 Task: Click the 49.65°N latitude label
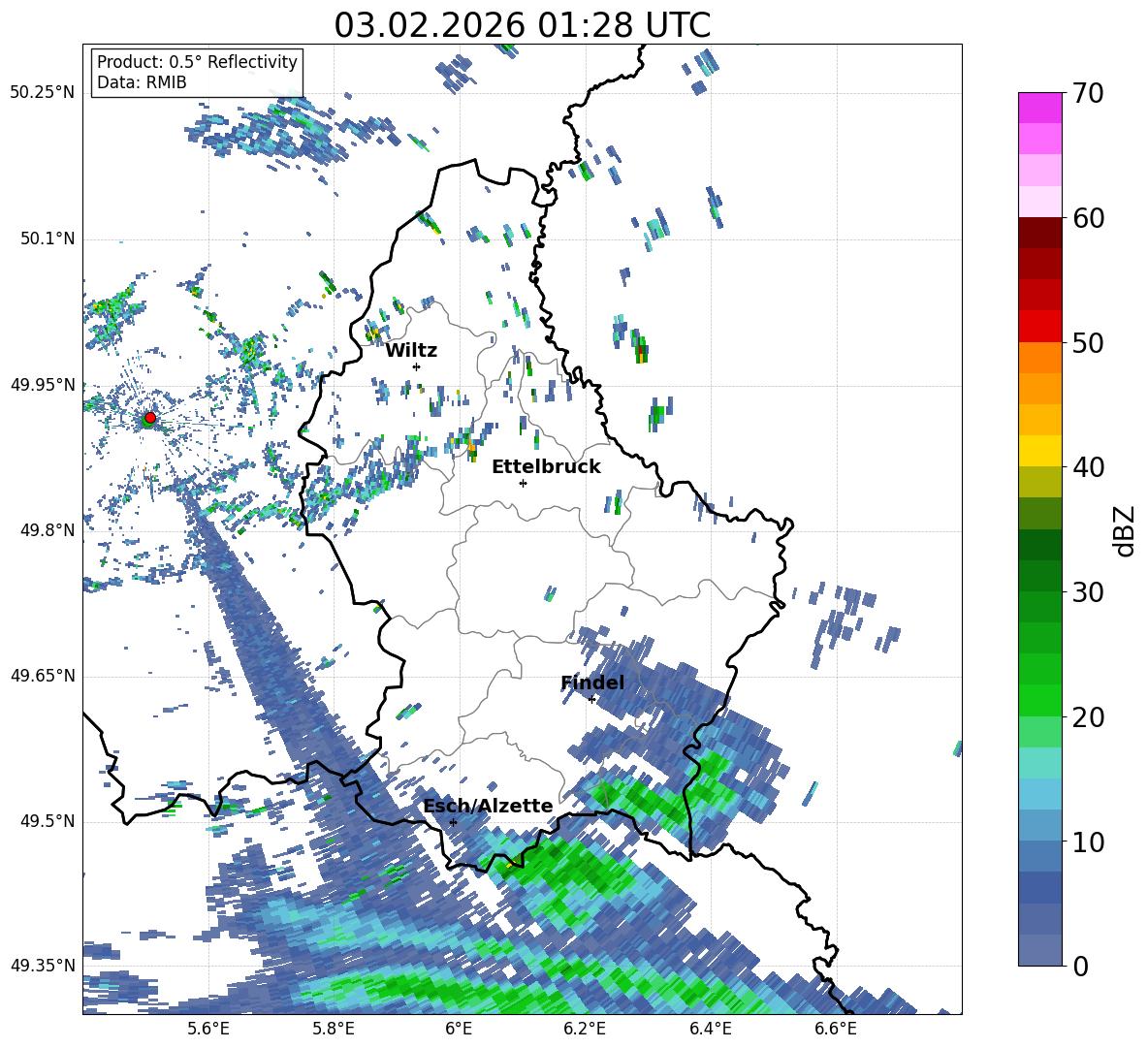[43, 676]
